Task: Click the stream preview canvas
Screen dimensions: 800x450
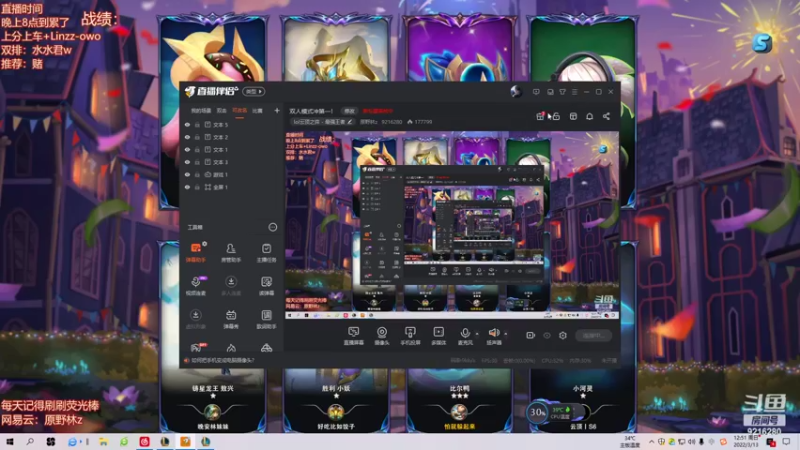Action: 452,225
